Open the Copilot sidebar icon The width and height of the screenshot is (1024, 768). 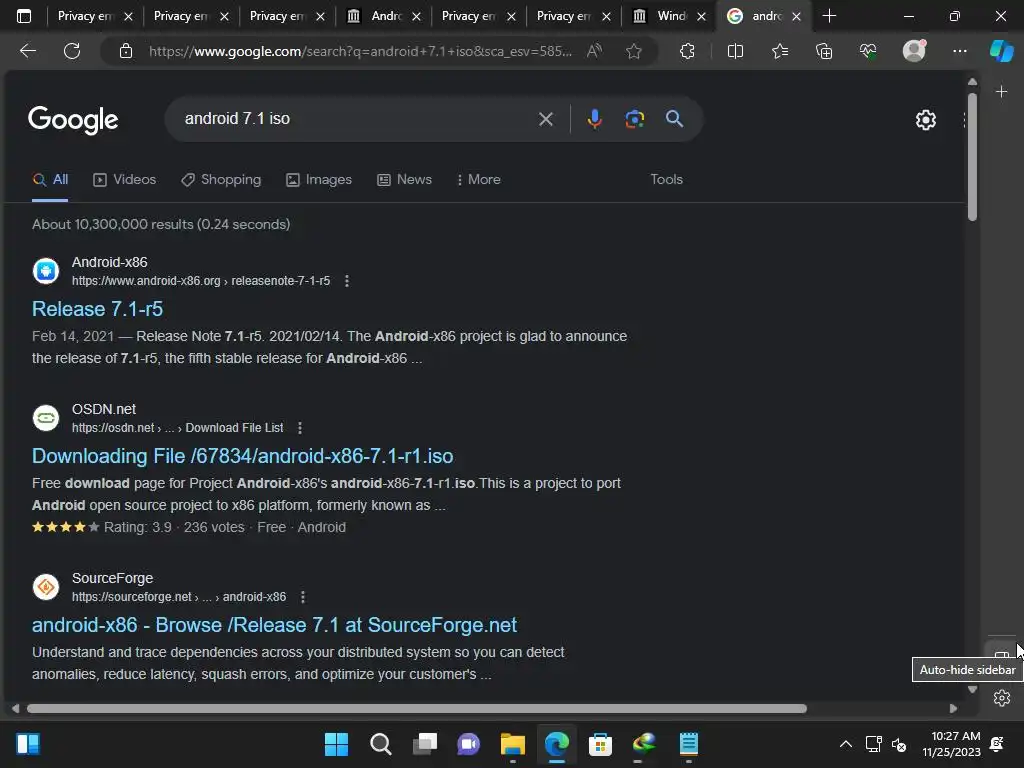[x=1001, y=51]
